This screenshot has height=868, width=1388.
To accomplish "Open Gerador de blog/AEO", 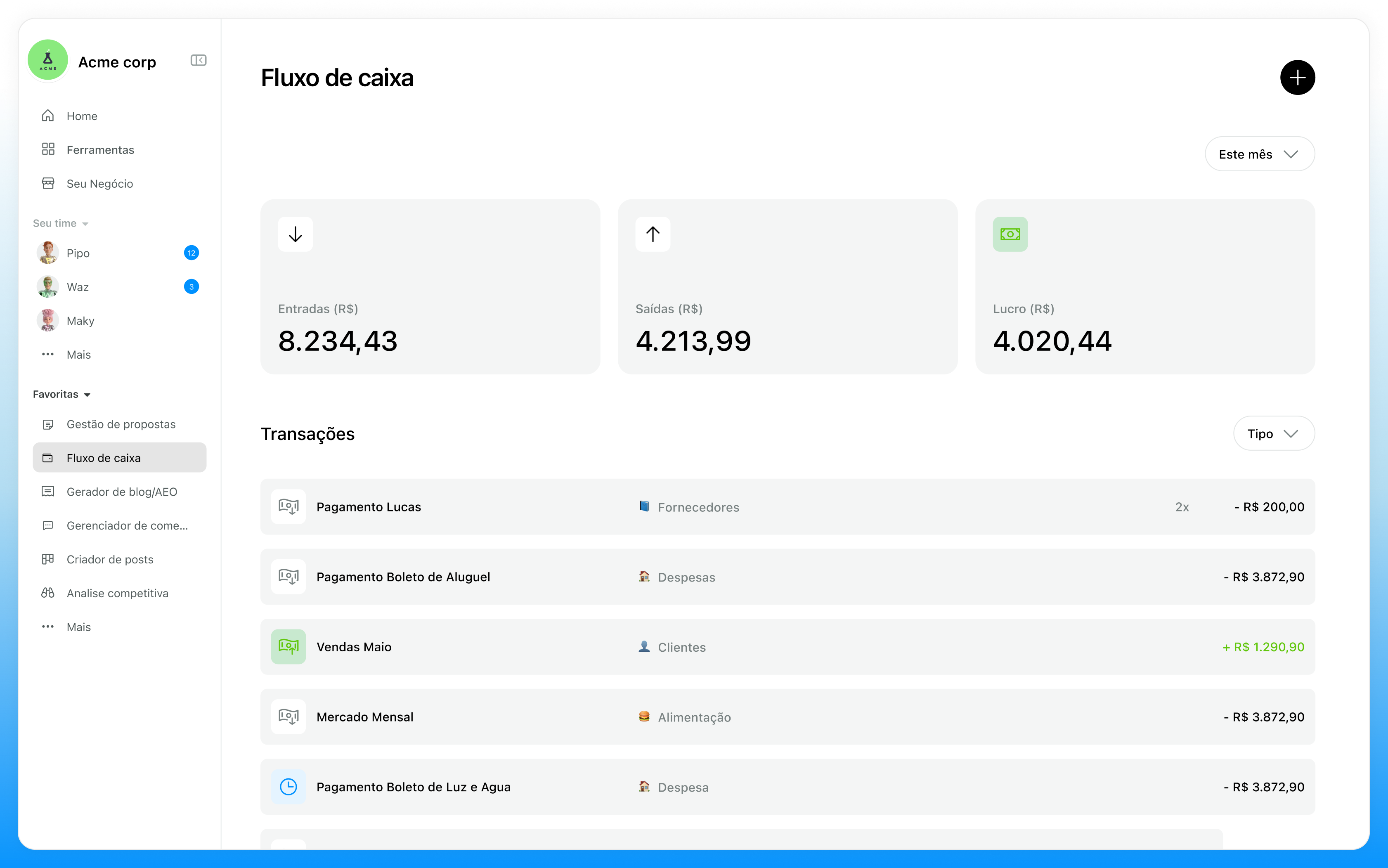I will pos(119,492).
